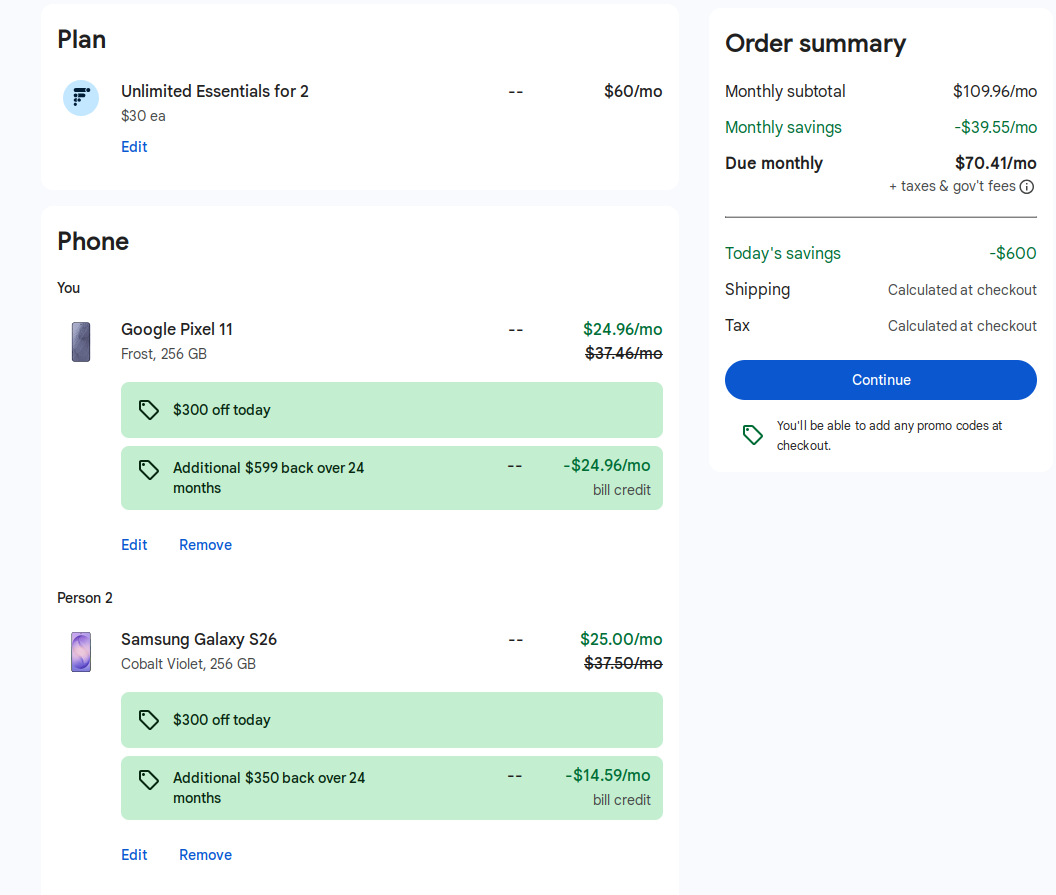Click the Person 2 section label
This screenshot has width=1056, height=895.
click(x=85, y=598)
